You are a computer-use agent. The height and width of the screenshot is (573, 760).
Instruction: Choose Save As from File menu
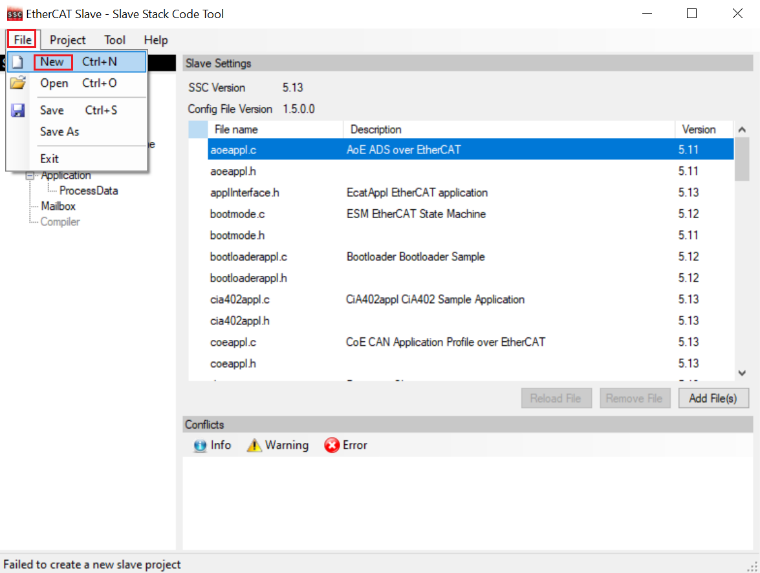click(x=59, y=132)
